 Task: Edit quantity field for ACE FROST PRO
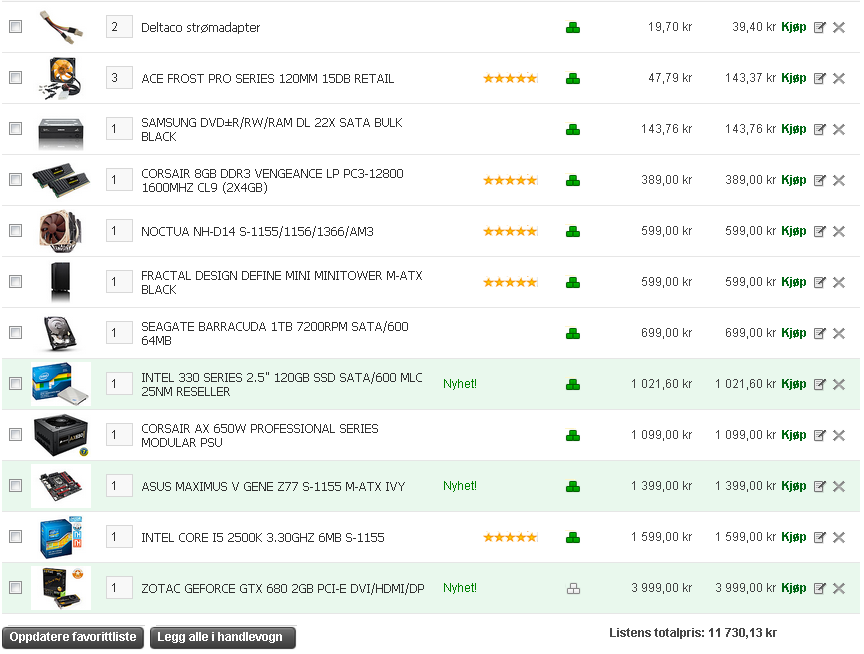click(119, 78)
